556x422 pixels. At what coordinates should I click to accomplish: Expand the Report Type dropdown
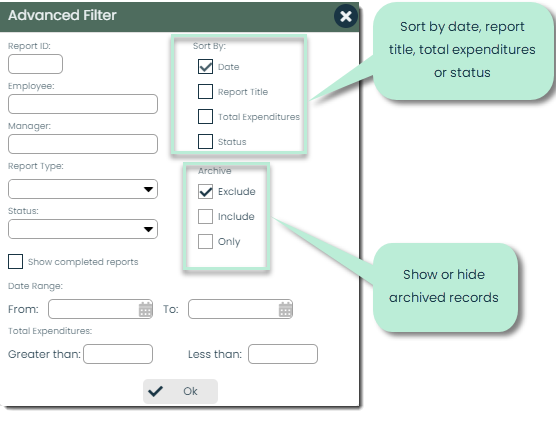[83, 189]
